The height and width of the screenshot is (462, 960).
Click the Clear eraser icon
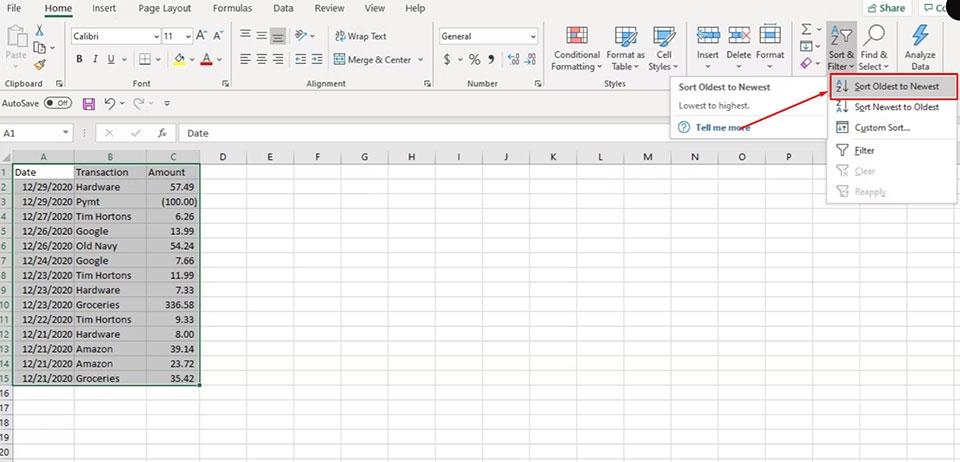click(x=806, y=62)
